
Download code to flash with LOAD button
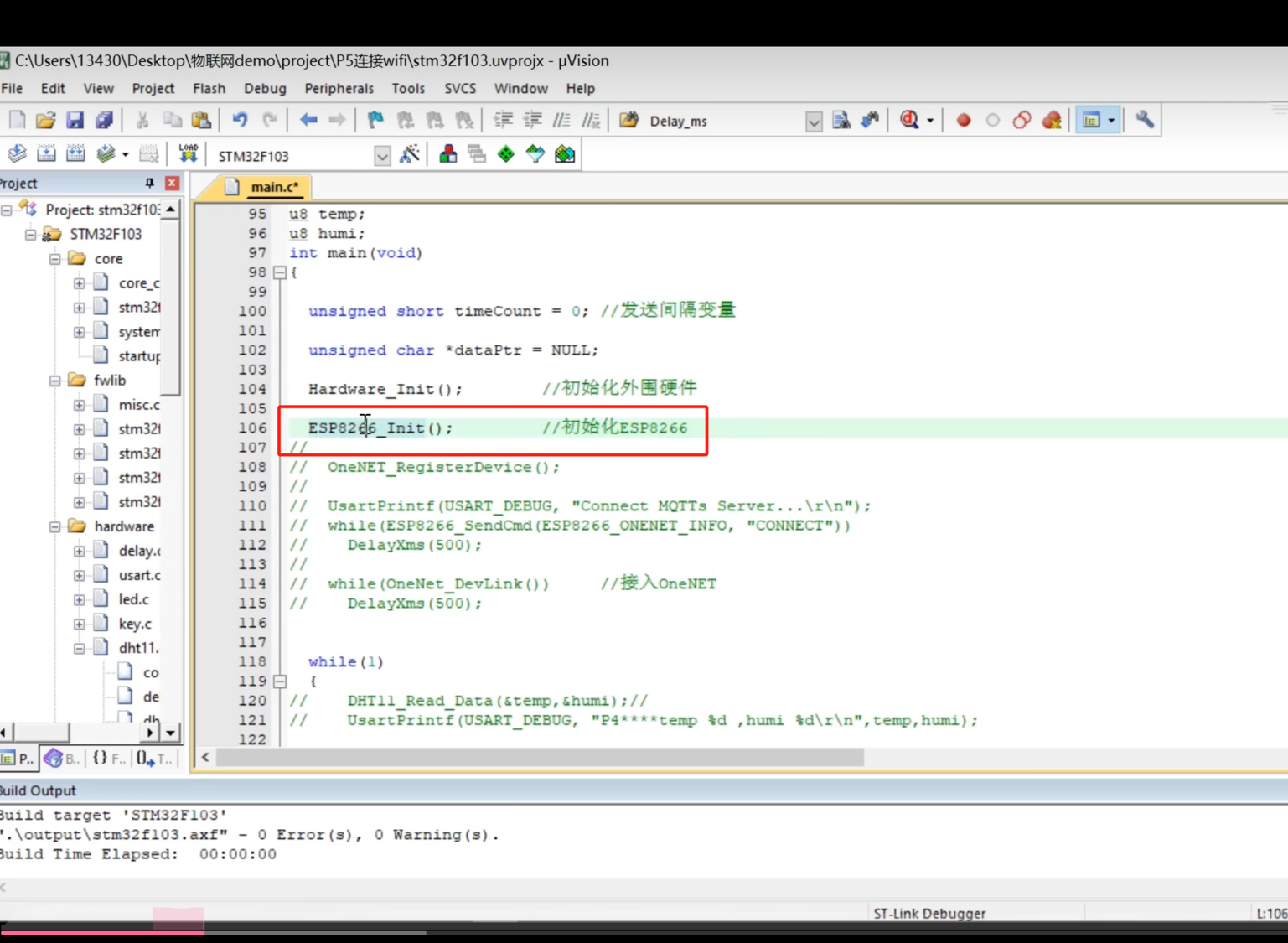tap(189, 153)
